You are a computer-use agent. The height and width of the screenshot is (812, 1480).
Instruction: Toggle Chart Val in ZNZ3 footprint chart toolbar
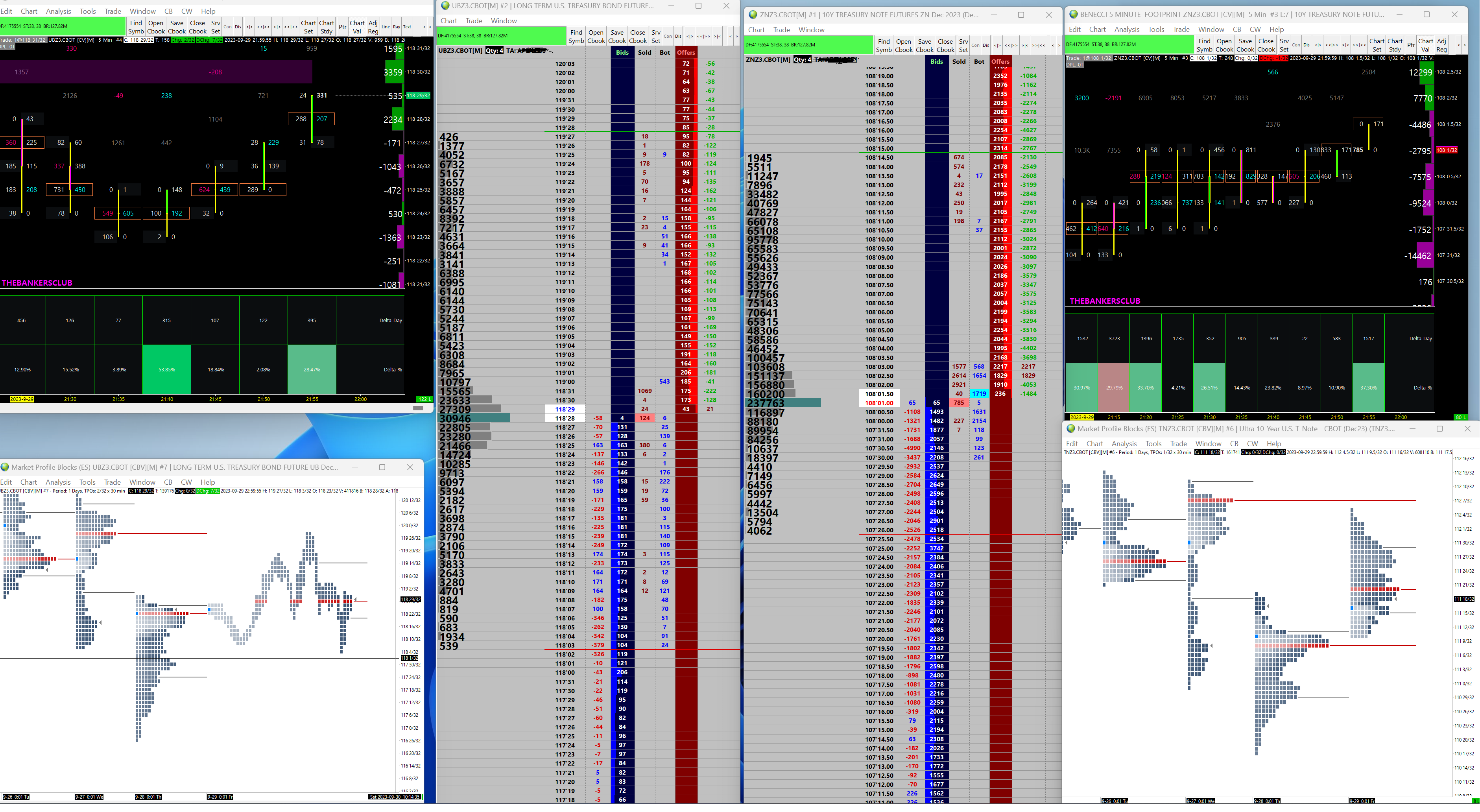(x=1425, y=45)
